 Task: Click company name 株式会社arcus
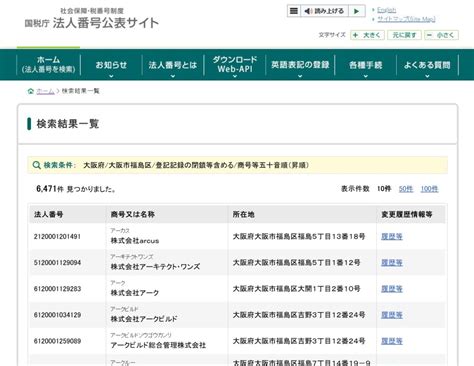[x=135, y=241]
